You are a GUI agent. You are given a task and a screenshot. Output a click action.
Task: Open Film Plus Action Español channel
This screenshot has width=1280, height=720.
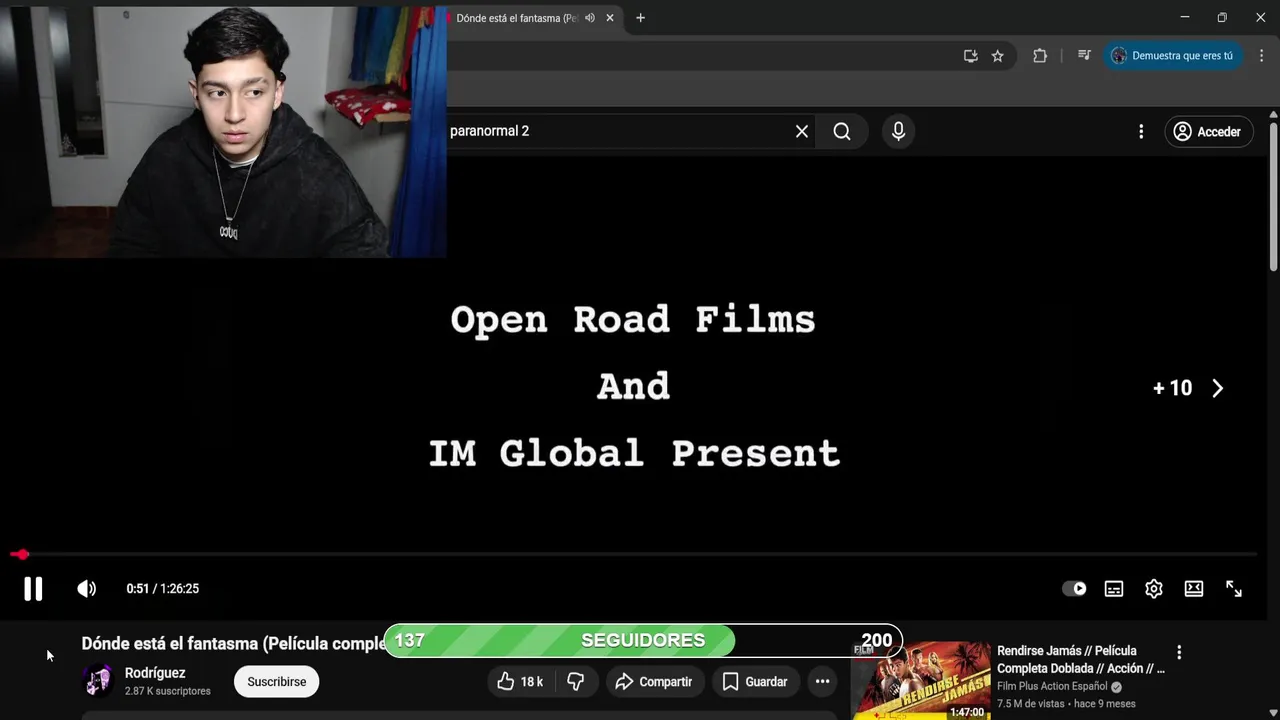1052,687
